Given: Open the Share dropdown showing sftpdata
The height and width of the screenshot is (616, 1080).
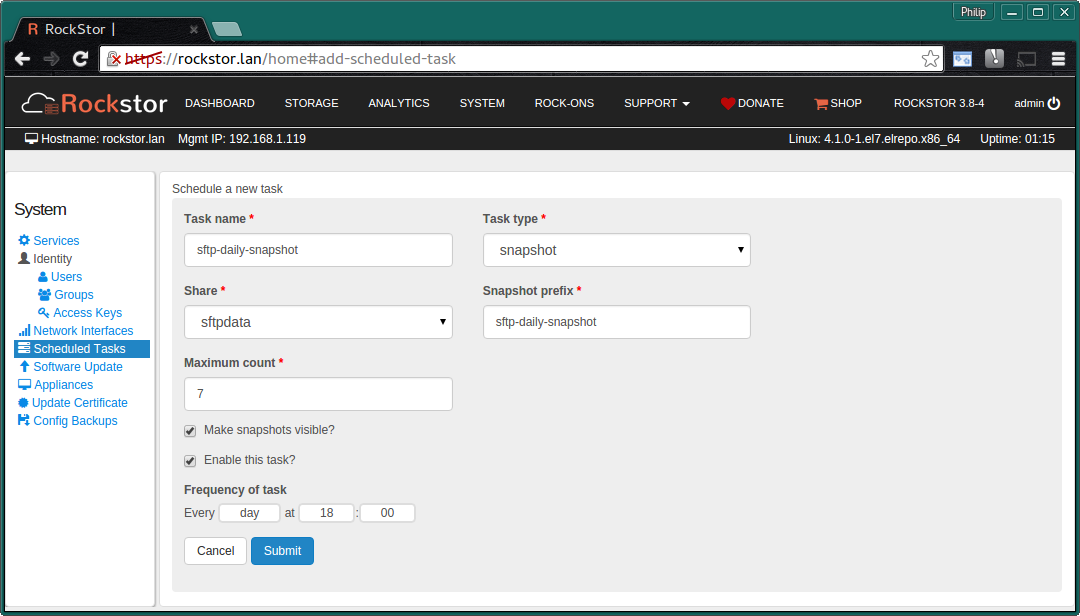Looking at the screenshot, I should pyautogui.click(x=318, y=322).
